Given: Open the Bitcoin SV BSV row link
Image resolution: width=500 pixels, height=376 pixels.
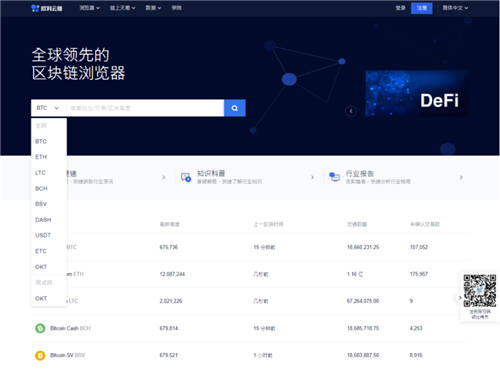Looking at the screenshot, I should (67, 355).
